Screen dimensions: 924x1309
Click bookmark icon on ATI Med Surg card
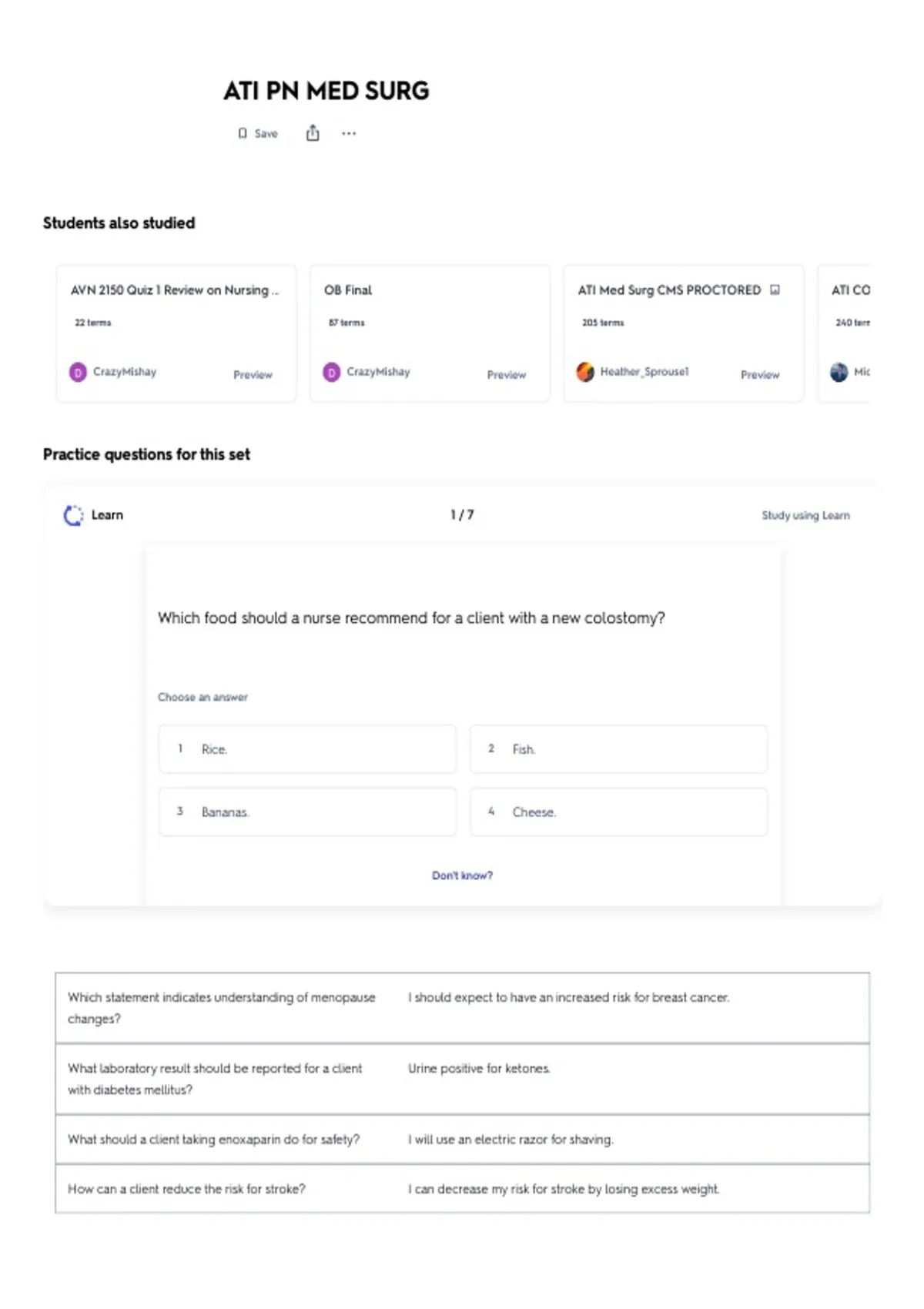pos(775,290)
